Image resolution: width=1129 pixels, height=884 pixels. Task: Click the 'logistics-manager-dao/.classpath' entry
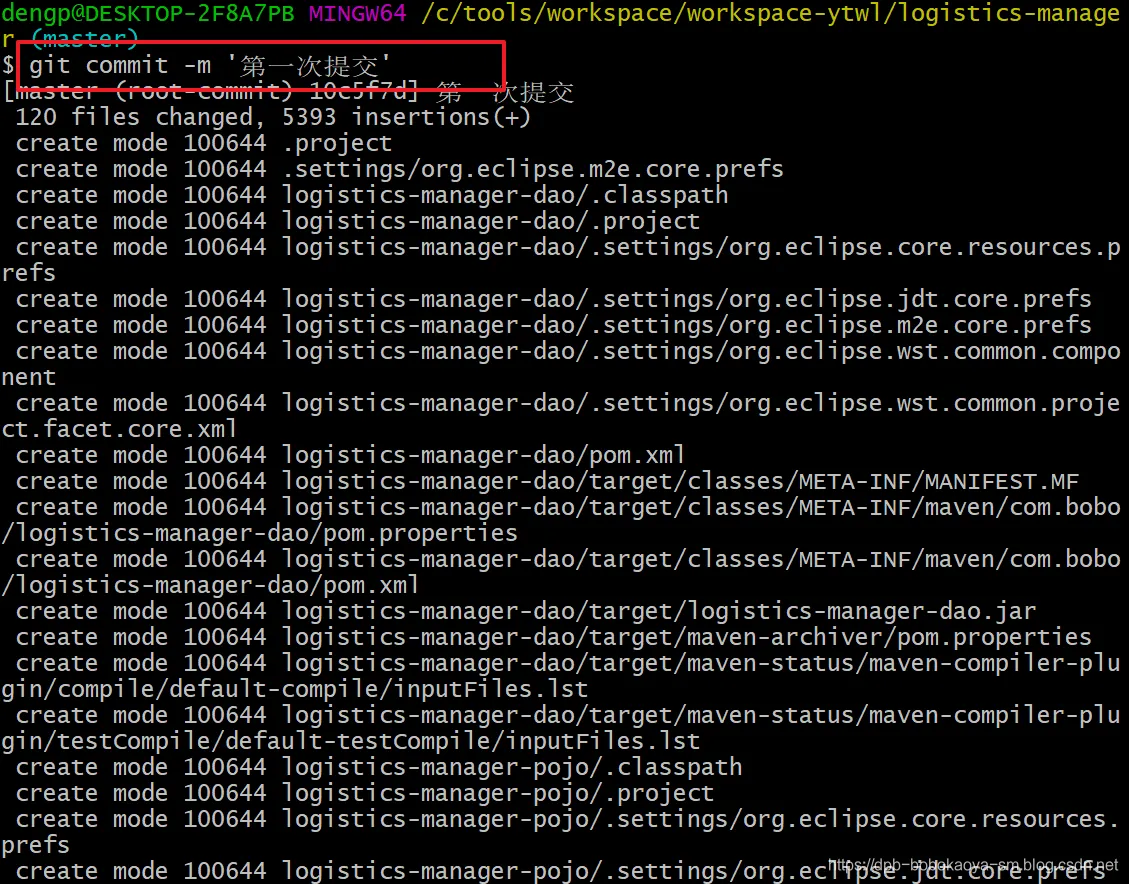505,195
